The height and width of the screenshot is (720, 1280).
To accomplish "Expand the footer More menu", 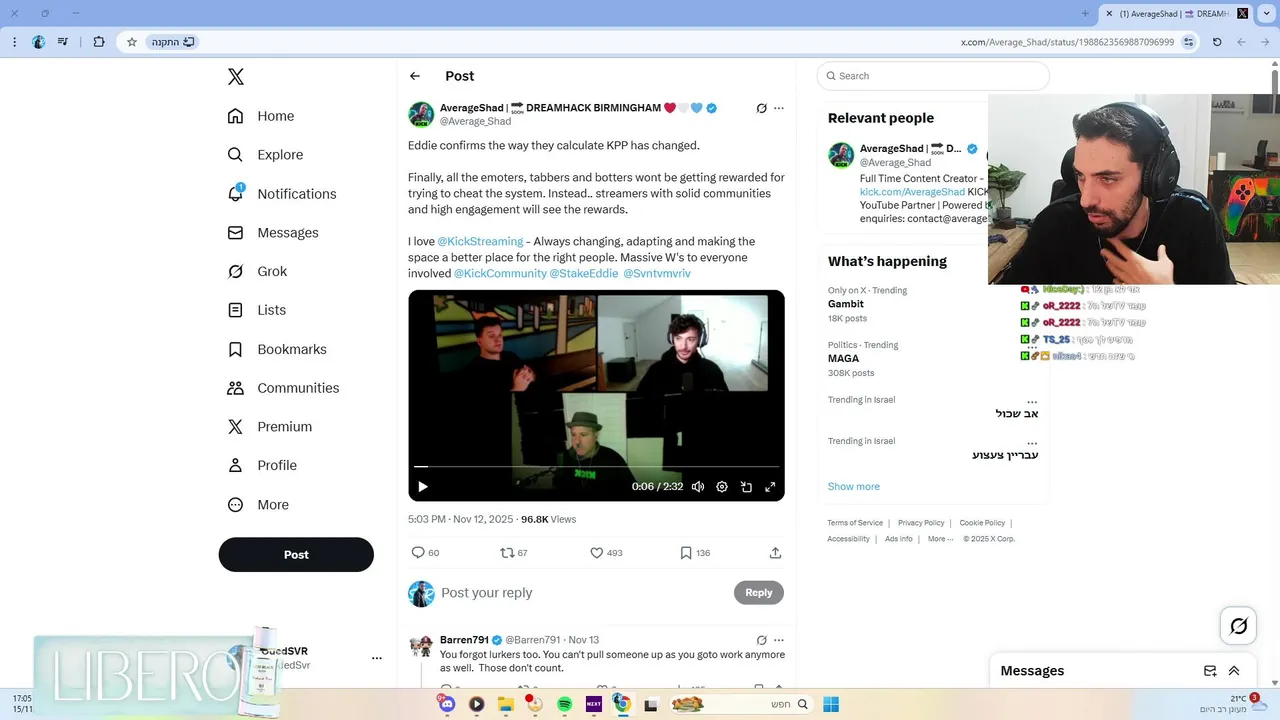I will point(940,539).
